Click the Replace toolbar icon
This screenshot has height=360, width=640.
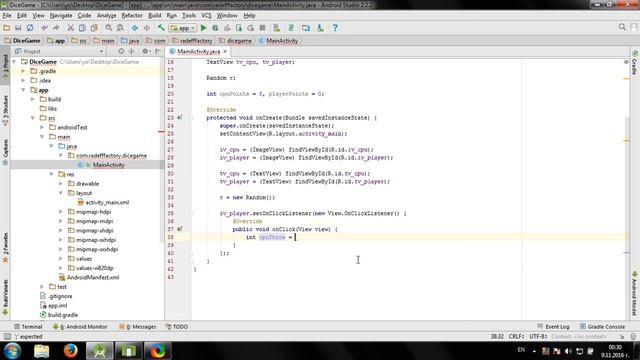(x=120, y=28)
